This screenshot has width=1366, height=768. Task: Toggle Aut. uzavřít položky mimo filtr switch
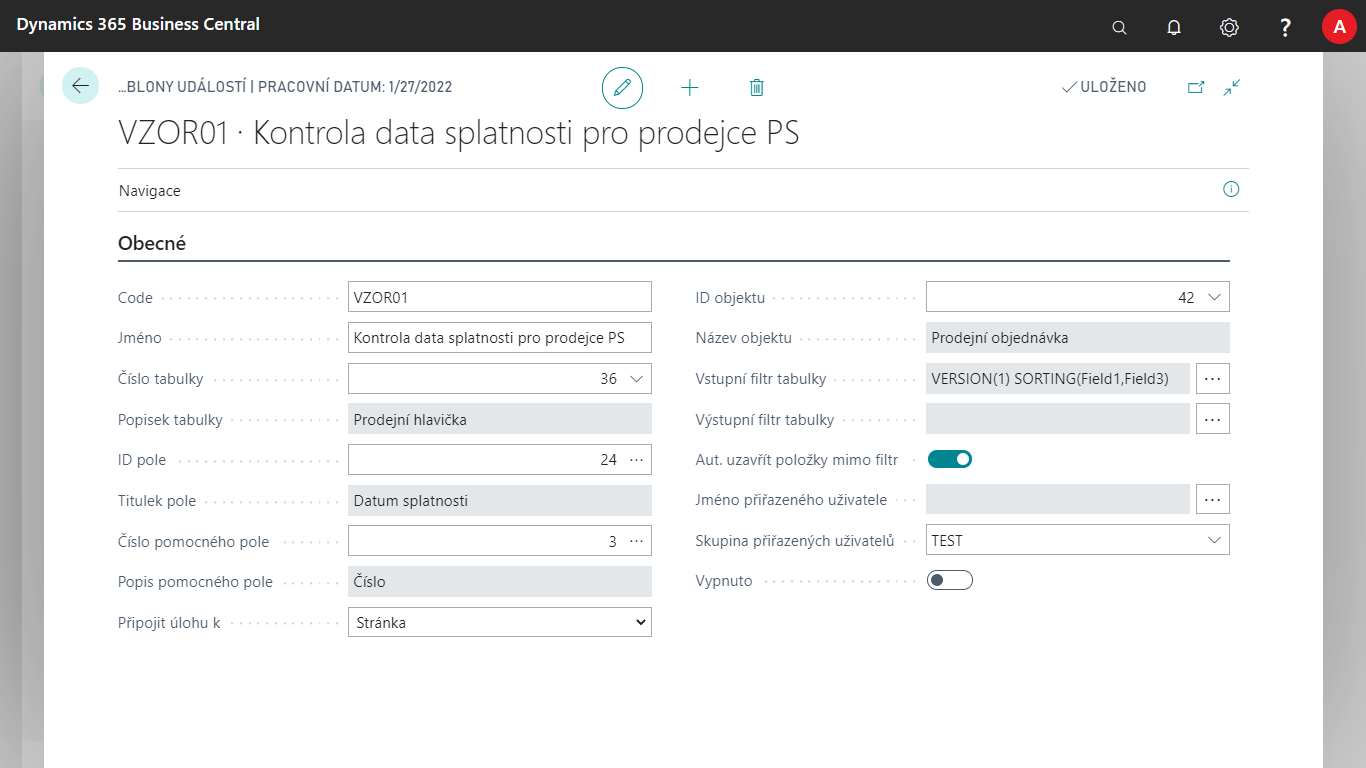click(x=949, y=459)
